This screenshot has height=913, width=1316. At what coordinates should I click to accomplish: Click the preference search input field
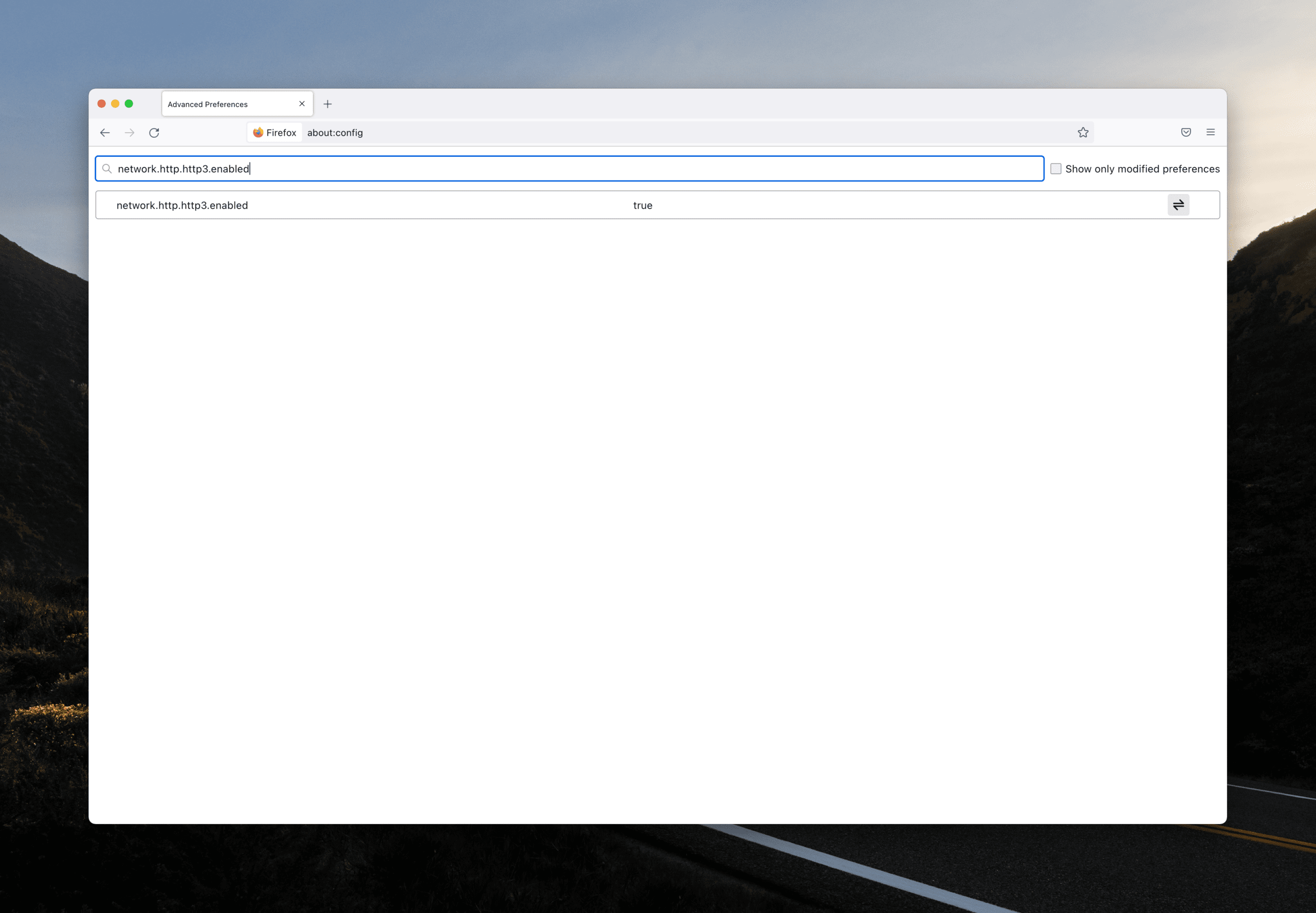572,169
